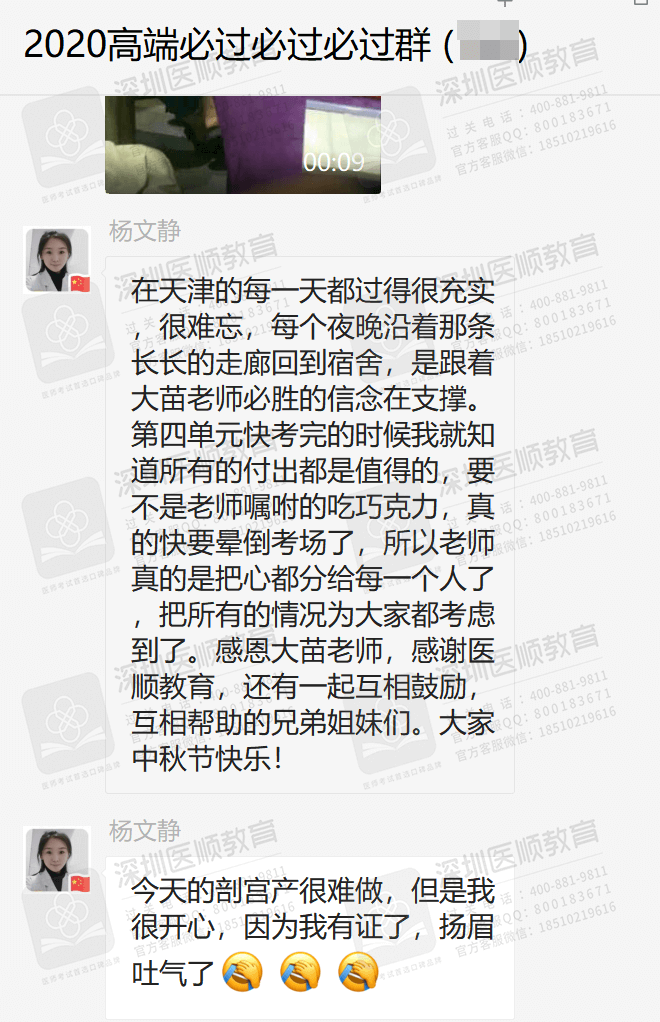Click the pin icon at the top edge

[505, 3]
